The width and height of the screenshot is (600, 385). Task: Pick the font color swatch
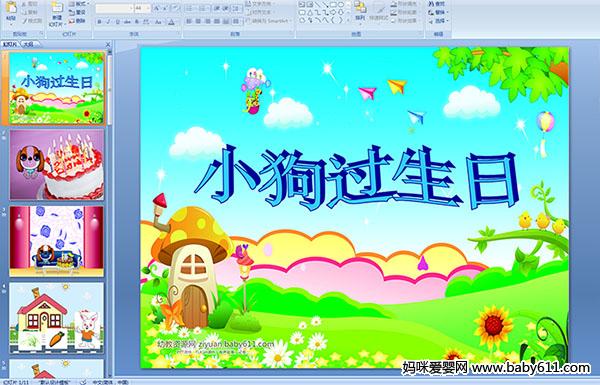point(171,22)
